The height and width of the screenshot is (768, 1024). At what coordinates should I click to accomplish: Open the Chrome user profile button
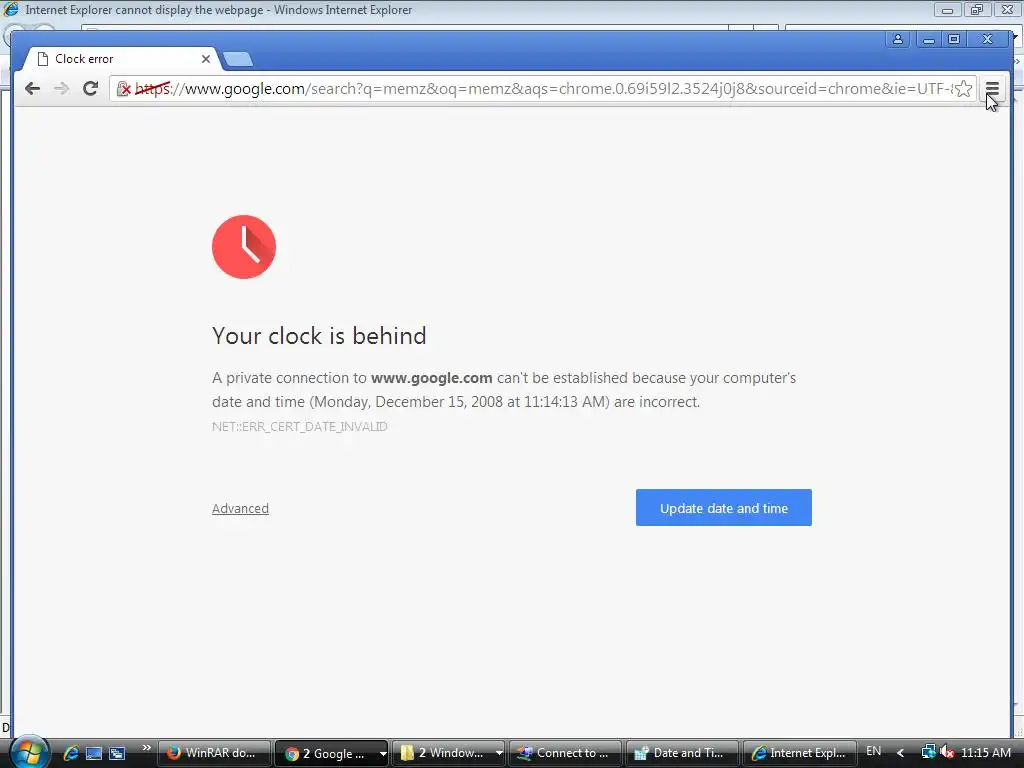coord(898,39)
